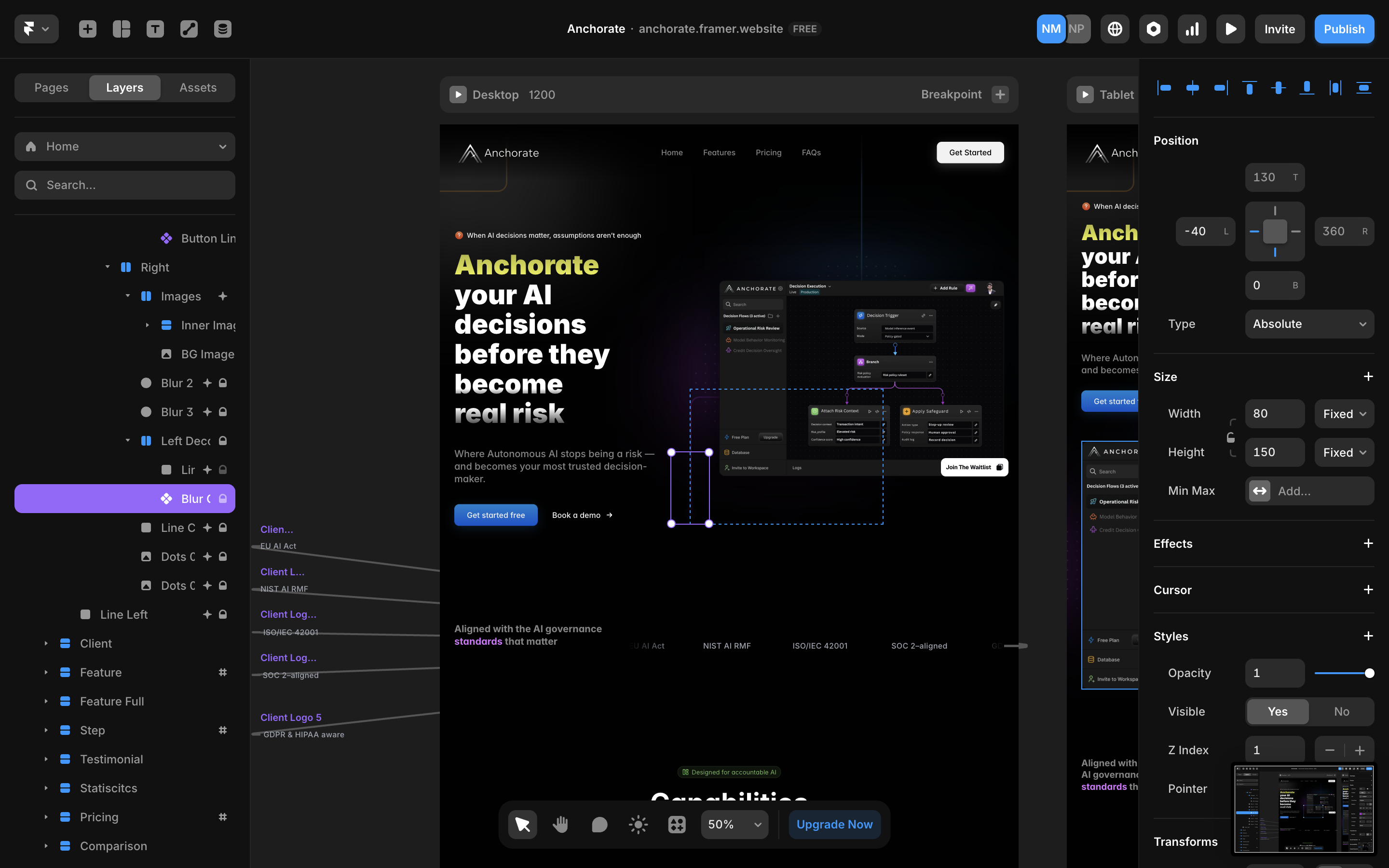Open the Layout tool in top toolbar
1389x868 pixels.
click(121, 29)
